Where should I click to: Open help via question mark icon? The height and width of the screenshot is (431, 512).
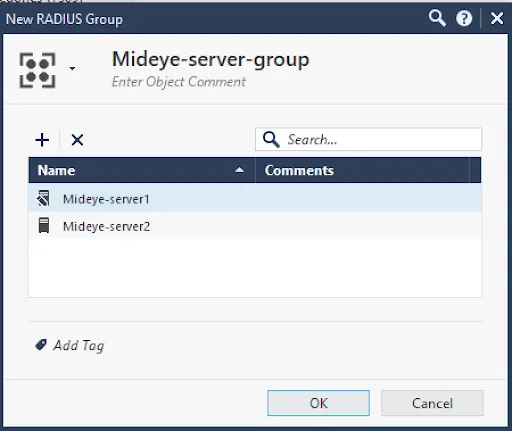(464, 18)
